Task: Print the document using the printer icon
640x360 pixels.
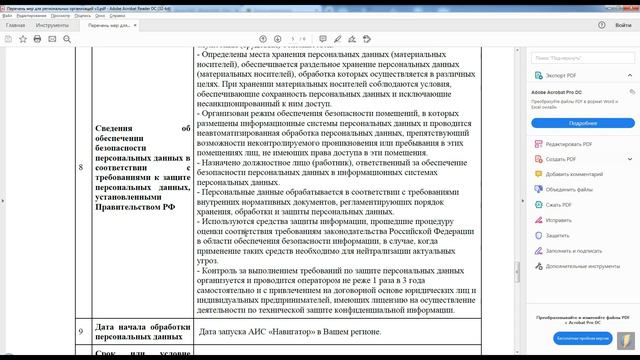Action: [38, 39]
